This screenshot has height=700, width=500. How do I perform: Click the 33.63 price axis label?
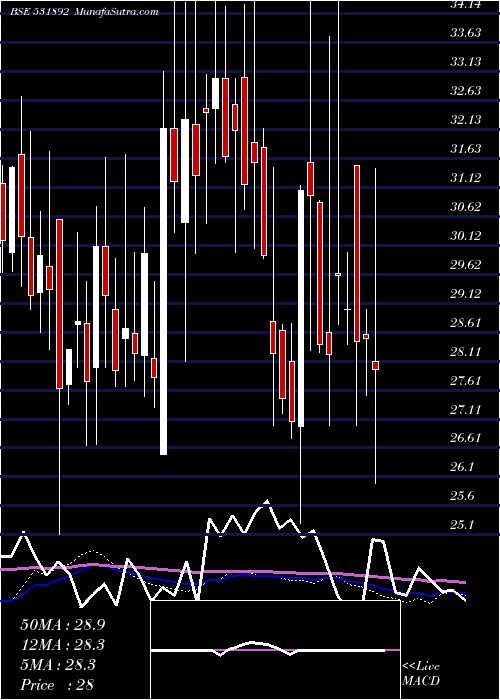466,33
